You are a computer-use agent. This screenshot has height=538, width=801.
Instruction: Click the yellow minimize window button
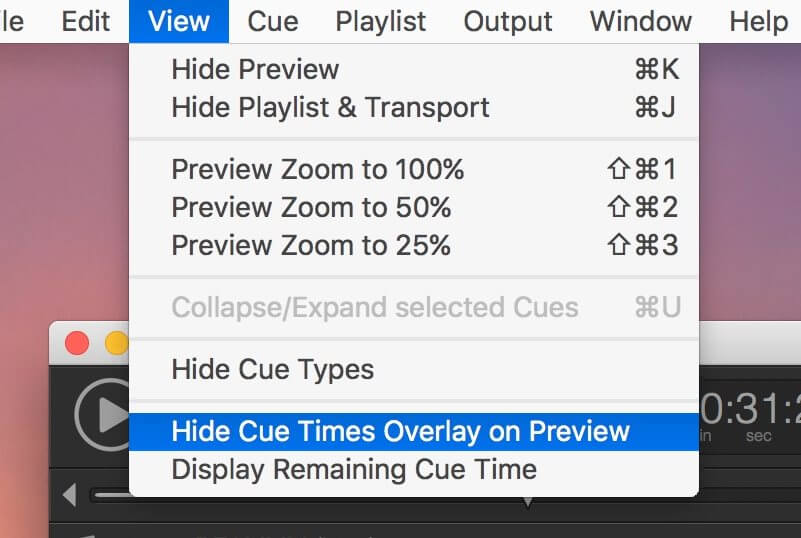(117, 343)
